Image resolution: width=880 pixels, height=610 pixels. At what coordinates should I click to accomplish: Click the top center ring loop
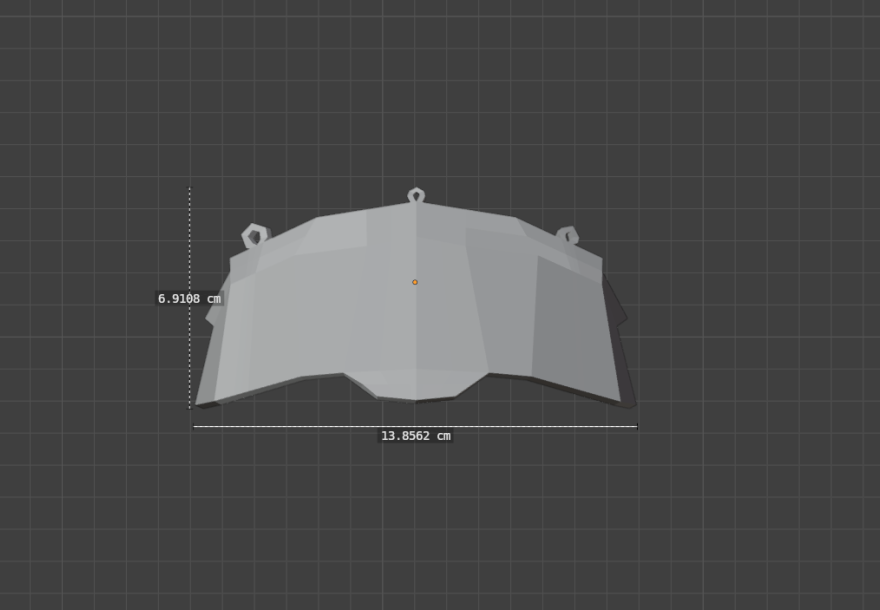416,195
